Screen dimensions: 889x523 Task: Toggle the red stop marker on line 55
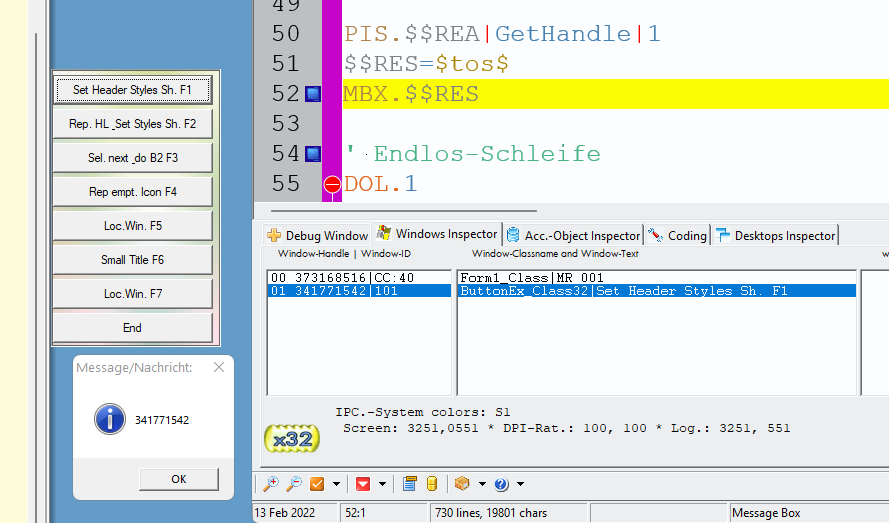[x=332, y=184]
